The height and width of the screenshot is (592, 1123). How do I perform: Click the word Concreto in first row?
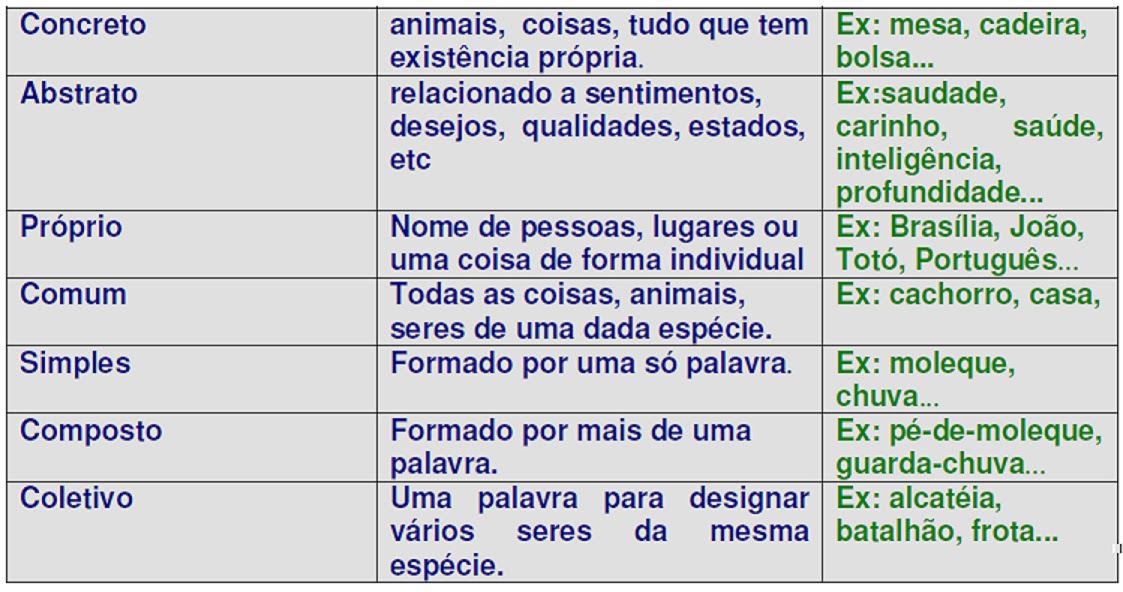point(83,24)
